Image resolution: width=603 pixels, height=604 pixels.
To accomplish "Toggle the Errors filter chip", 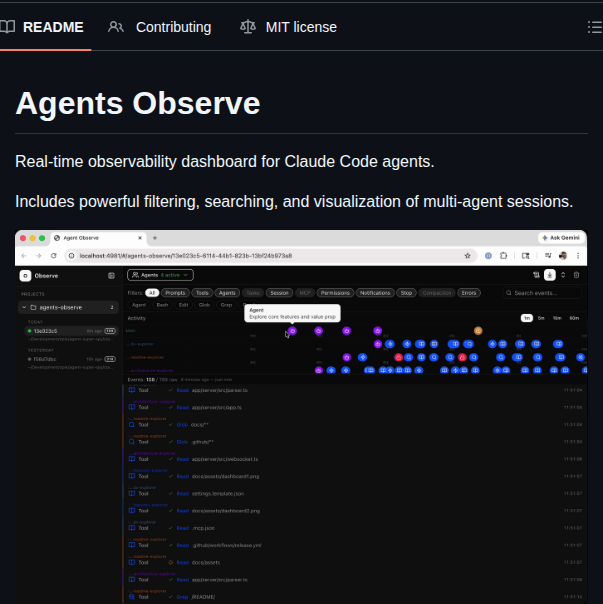I will [x=469, y=293].
